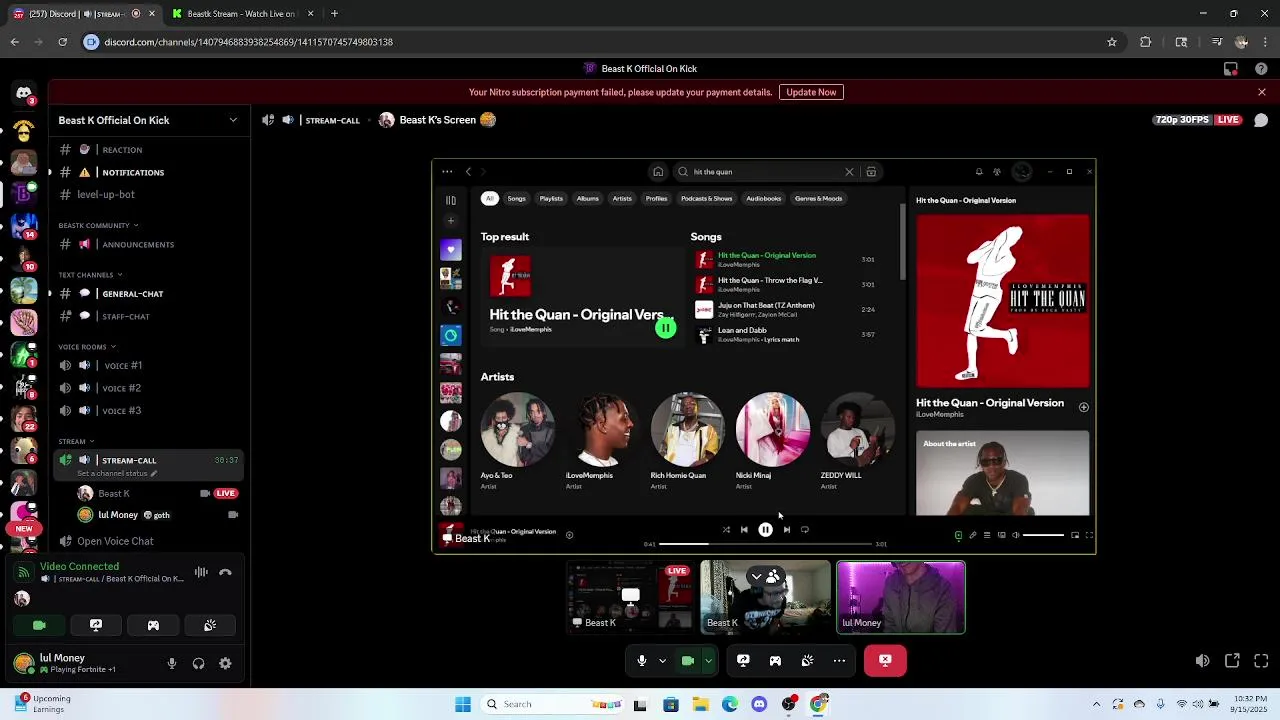
Task: Open Chrome extensions puzzle icon
Action: click(1146, 42)
